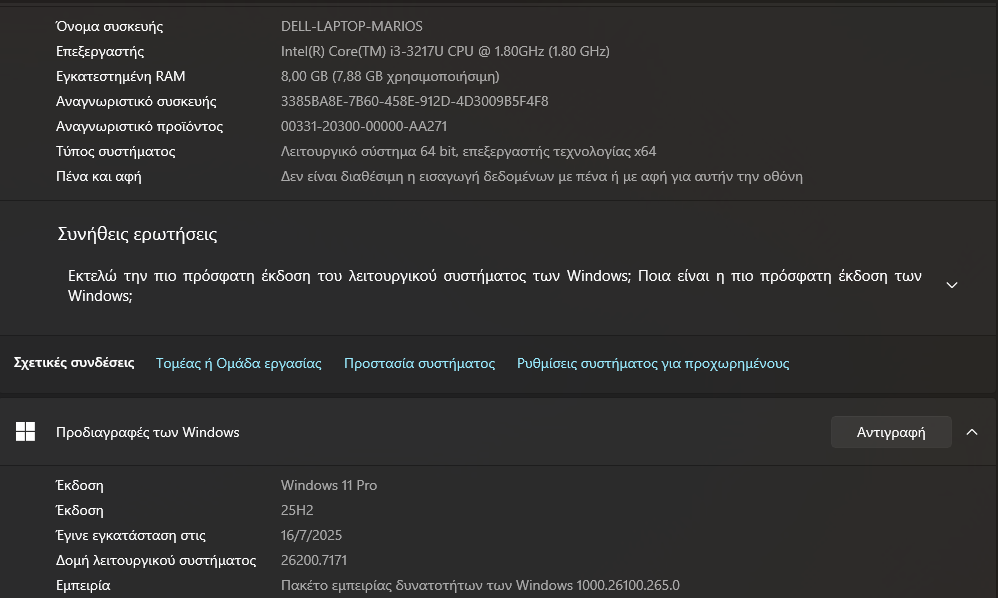Open the Τομέας ή Ομάδα εργασίας link
998x598 pixels.
coord(239,363)
